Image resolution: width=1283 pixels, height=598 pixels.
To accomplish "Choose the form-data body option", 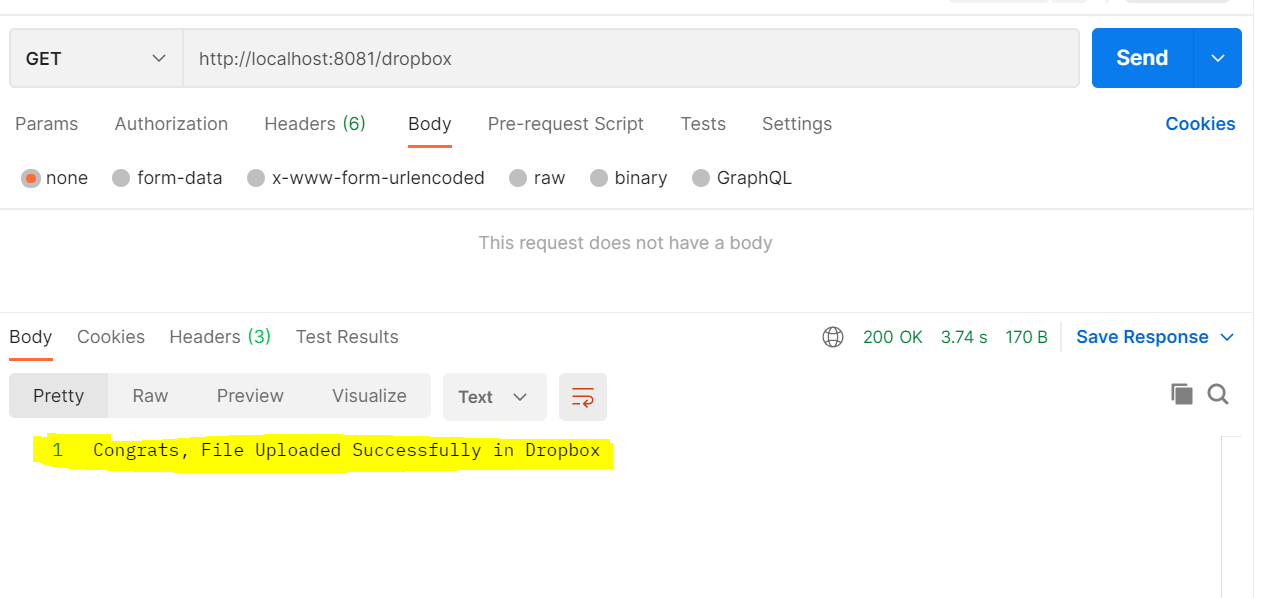I will point(122,178).
